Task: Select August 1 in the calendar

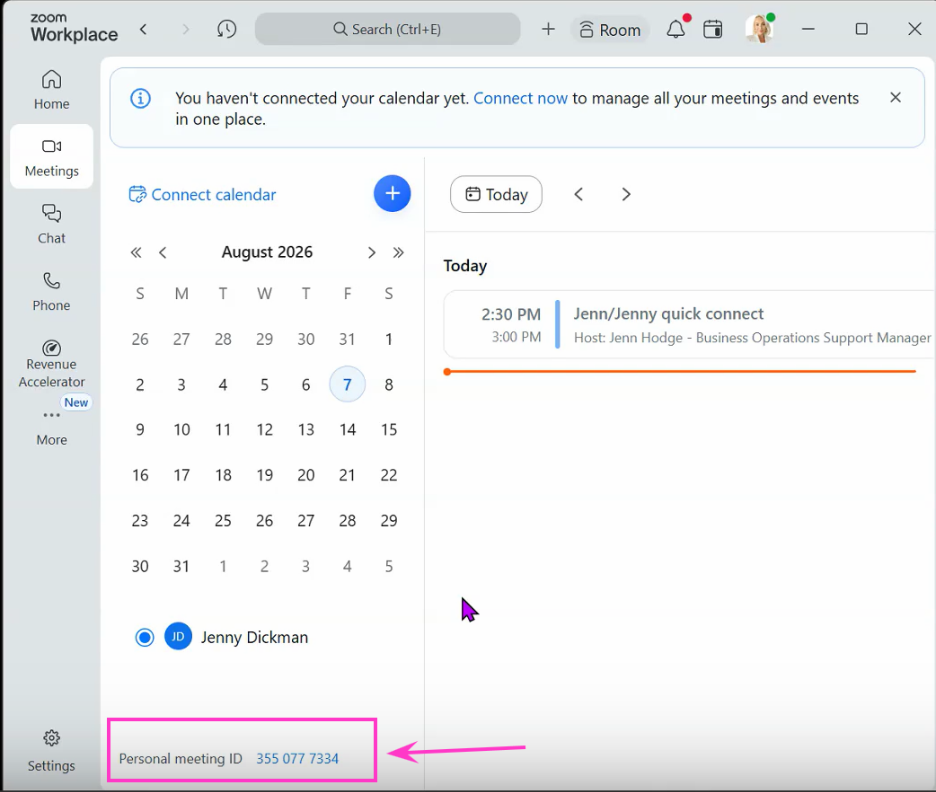Action: click(x=389, y=339)
